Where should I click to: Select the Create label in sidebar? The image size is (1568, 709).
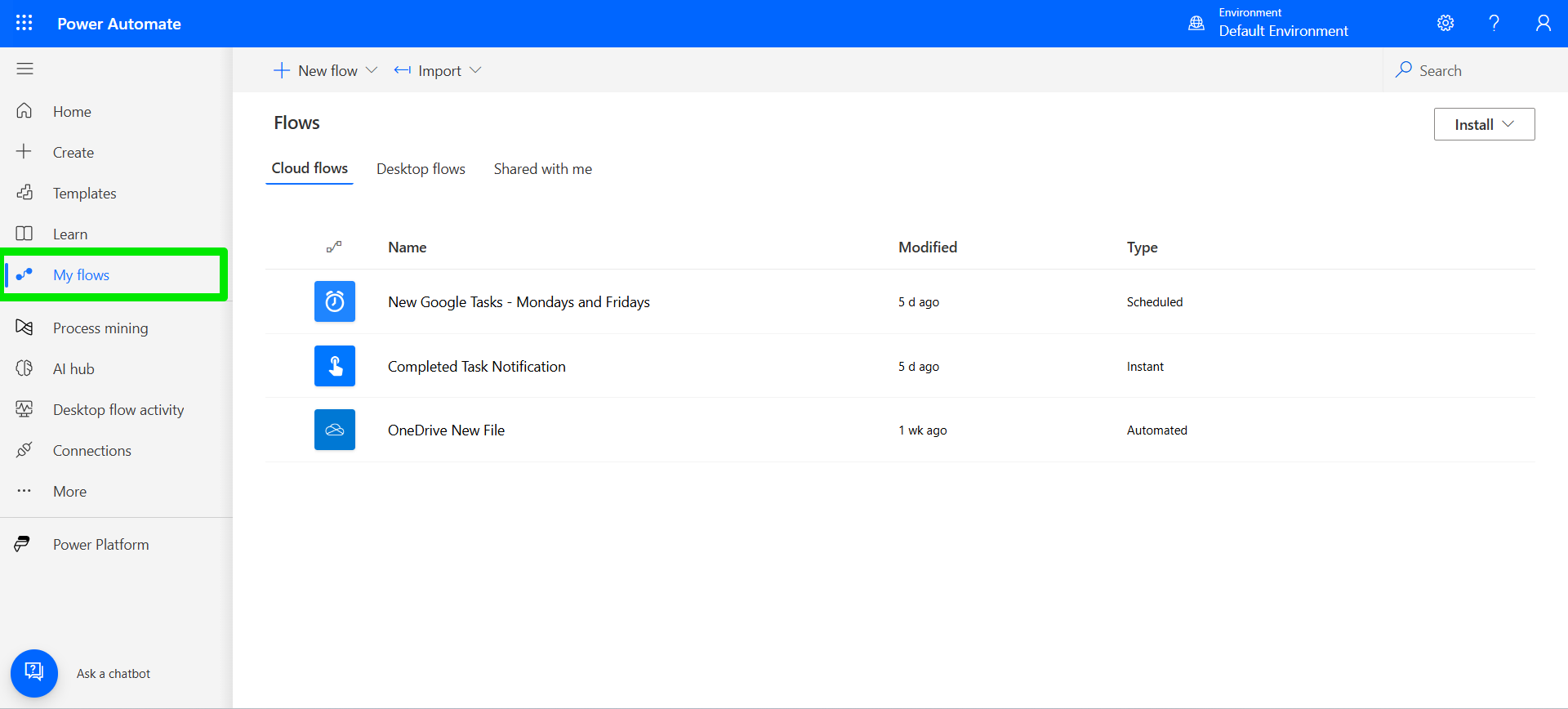[73, 153]
